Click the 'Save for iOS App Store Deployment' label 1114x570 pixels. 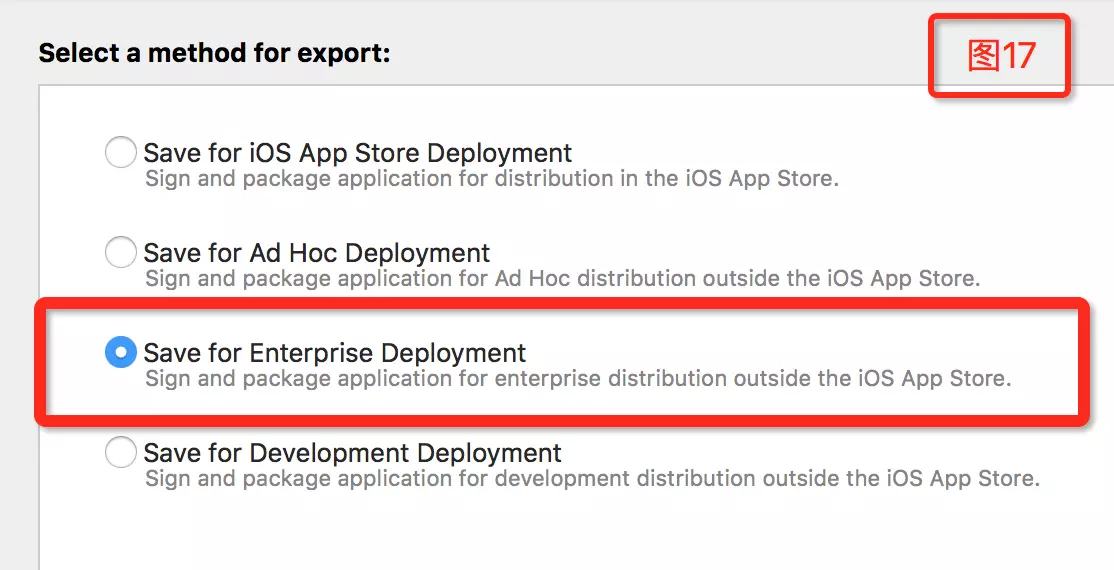[x=357, y=153]
